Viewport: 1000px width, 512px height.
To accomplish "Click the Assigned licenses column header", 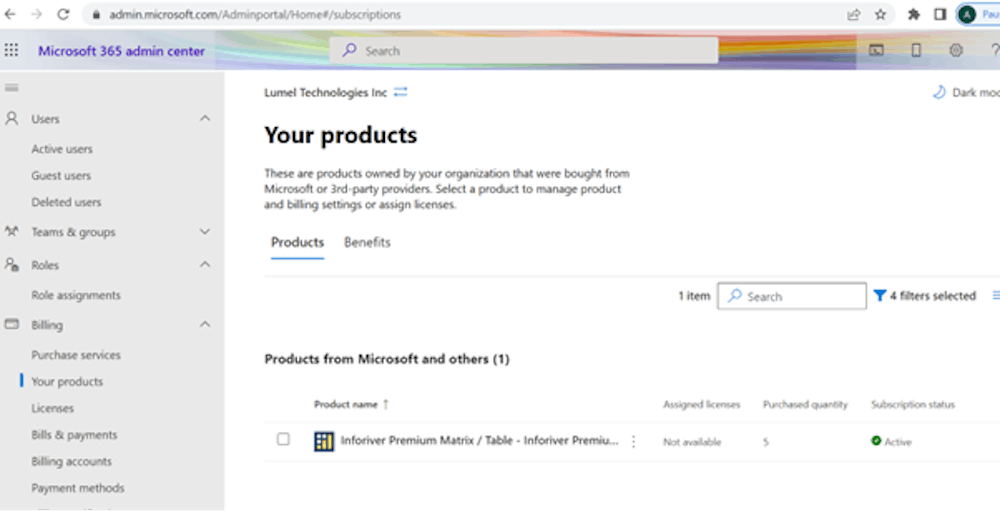I will click(702, 404).
